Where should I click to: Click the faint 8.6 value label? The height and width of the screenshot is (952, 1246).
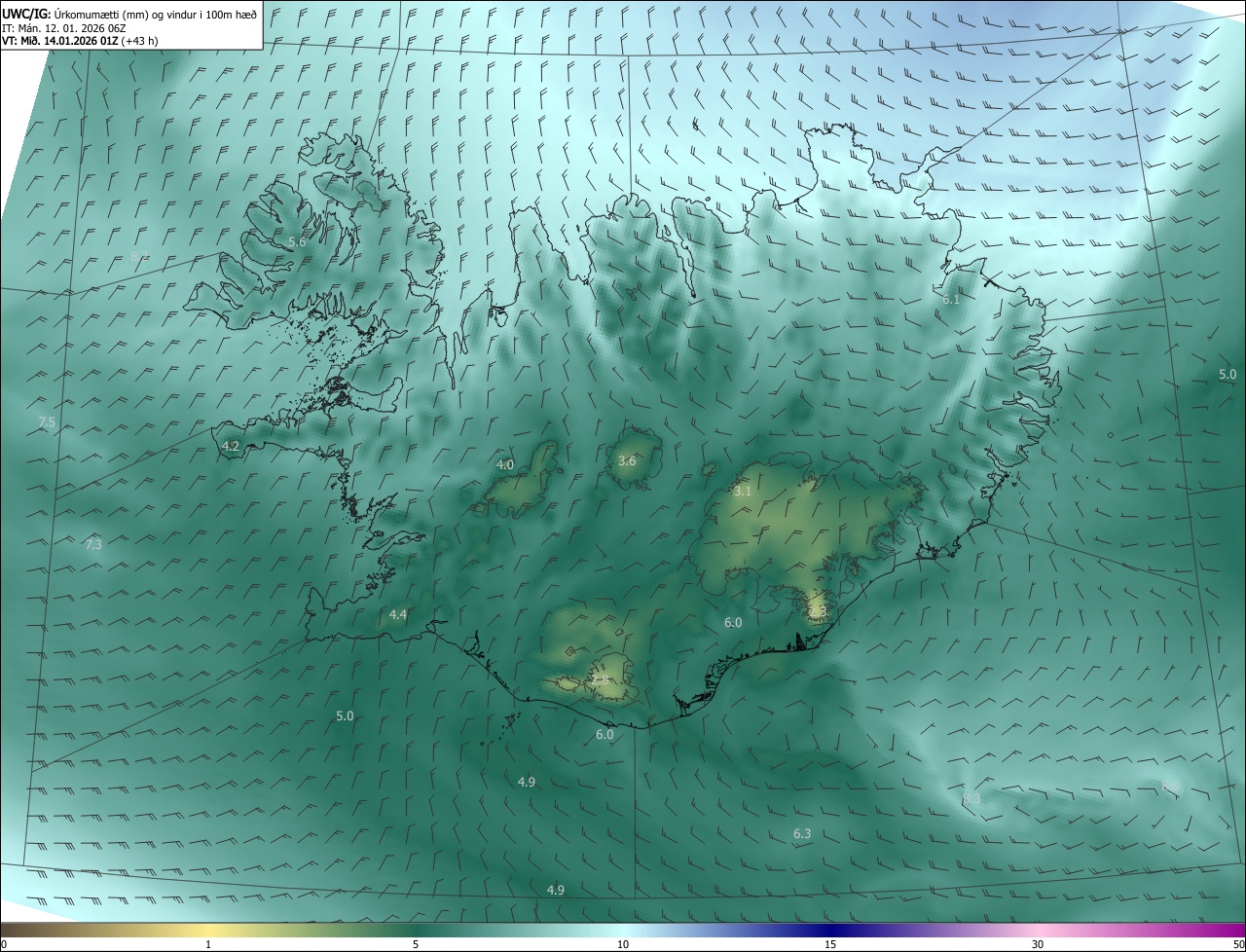coord(1171,786)
